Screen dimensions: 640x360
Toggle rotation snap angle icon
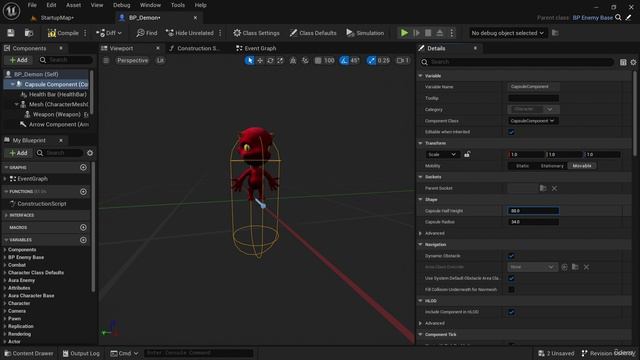tap(344, 60)
